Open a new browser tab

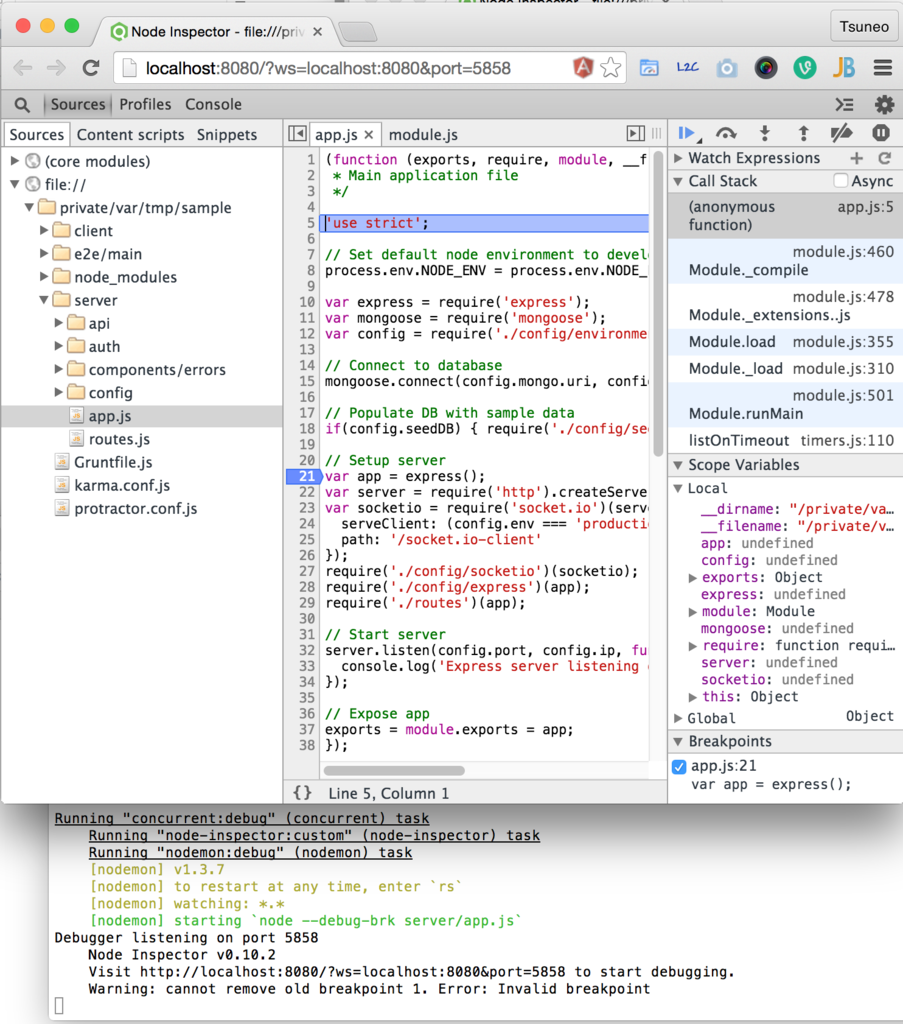pyautogui.click(x=358, y=31)
